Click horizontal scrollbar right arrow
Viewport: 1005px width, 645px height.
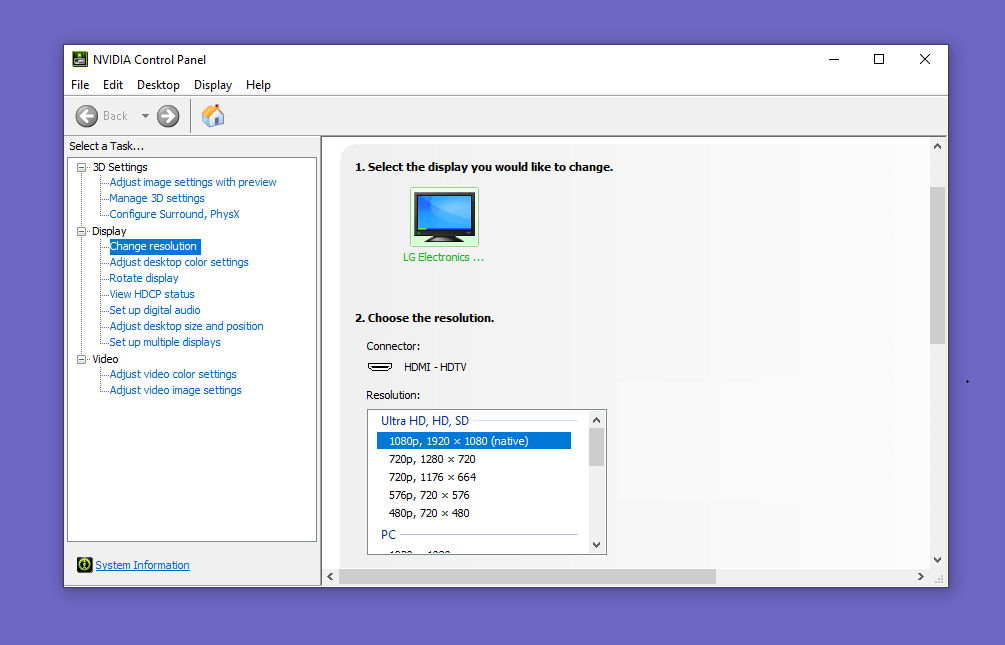click(x=921, y=576)
